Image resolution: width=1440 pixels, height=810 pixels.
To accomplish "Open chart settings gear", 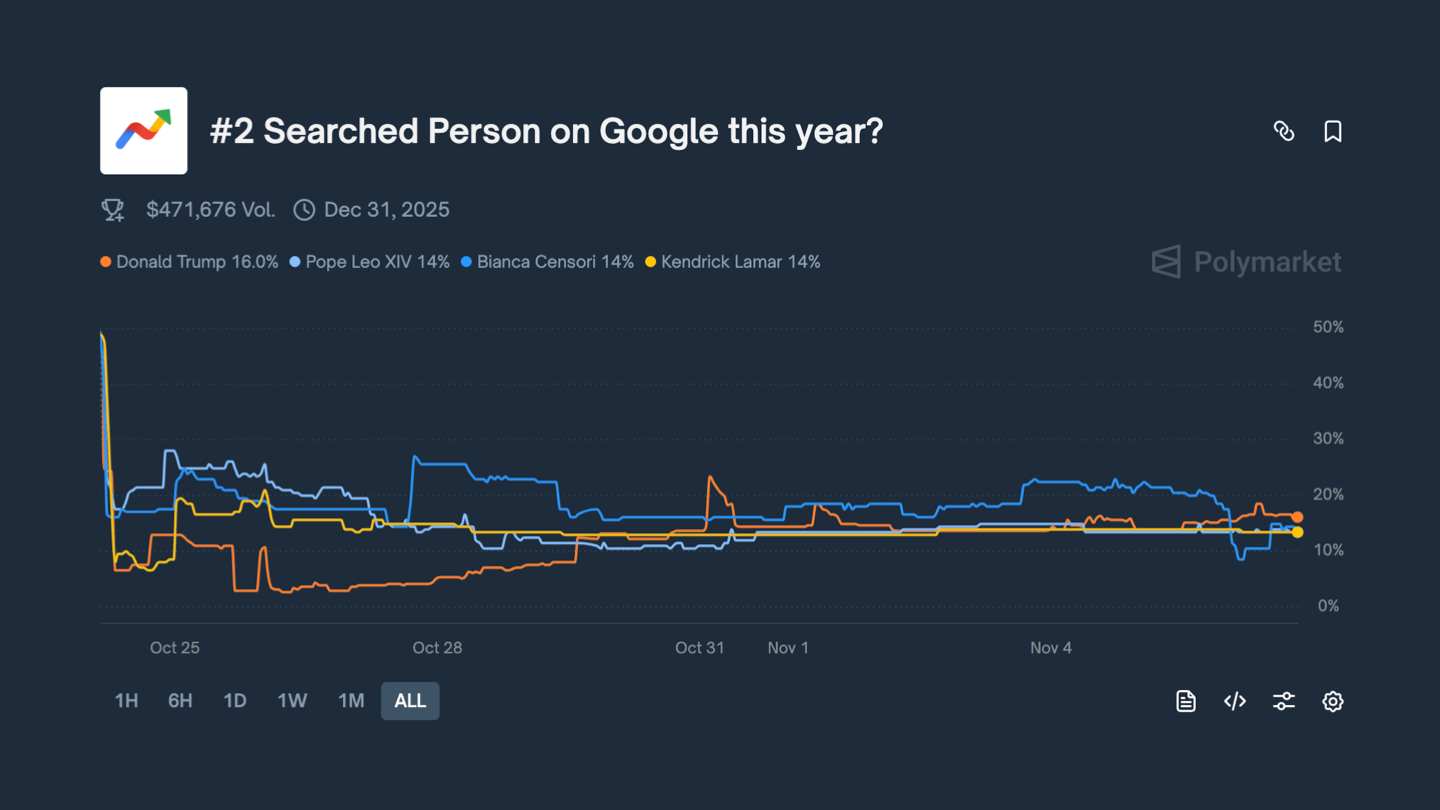I will (1333, 701).
